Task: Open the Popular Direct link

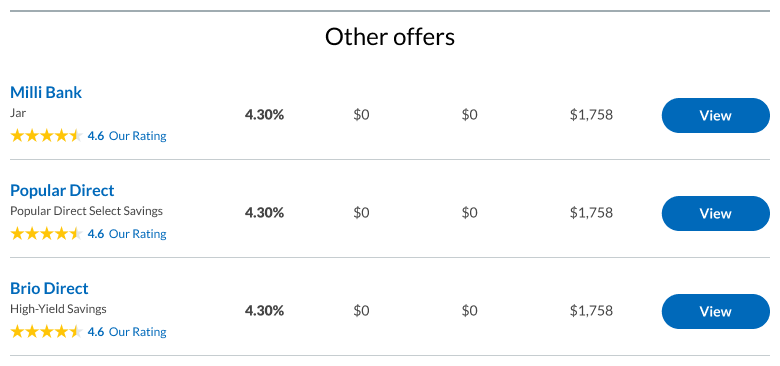Action: 62,190
